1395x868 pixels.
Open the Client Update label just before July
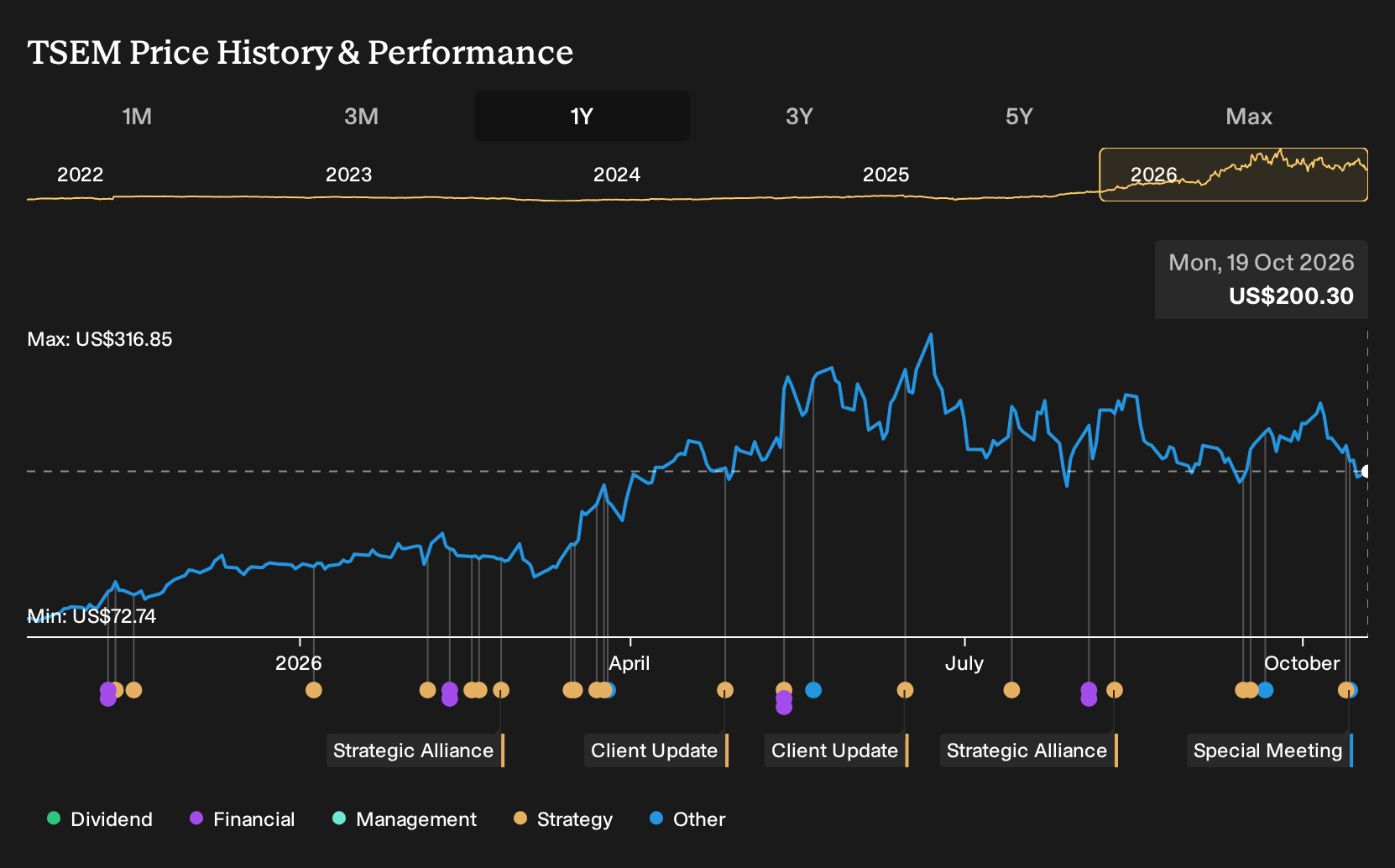835,750
